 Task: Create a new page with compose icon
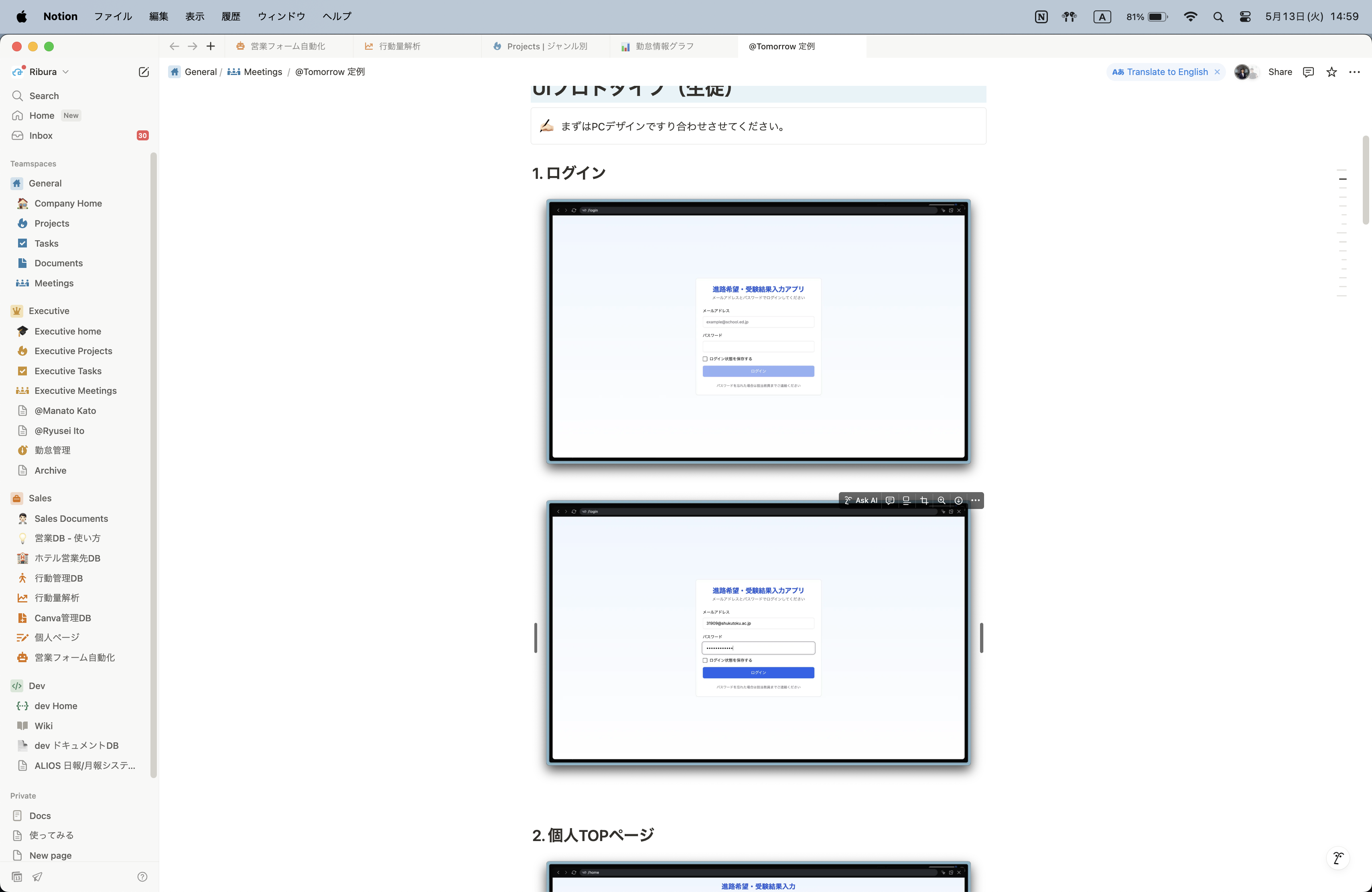(144, 71)
